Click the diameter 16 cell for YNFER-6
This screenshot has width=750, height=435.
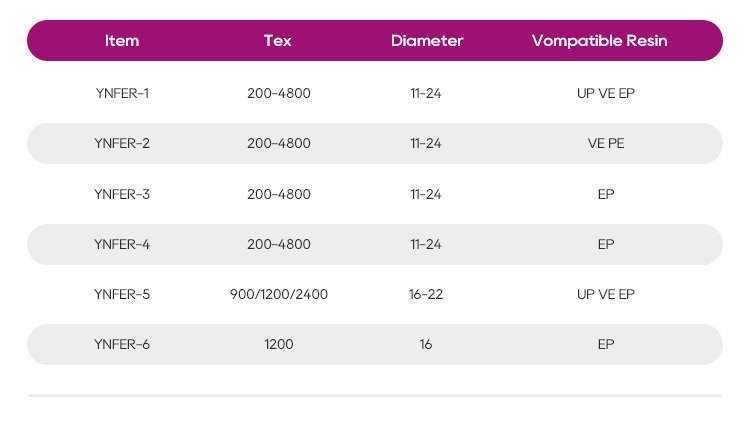click(426, 345)
